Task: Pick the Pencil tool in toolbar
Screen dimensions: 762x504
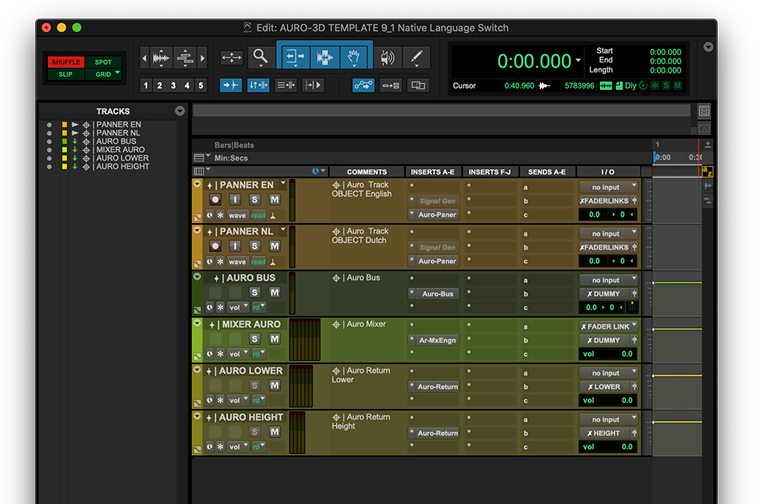Action: (x=417, y=57)
